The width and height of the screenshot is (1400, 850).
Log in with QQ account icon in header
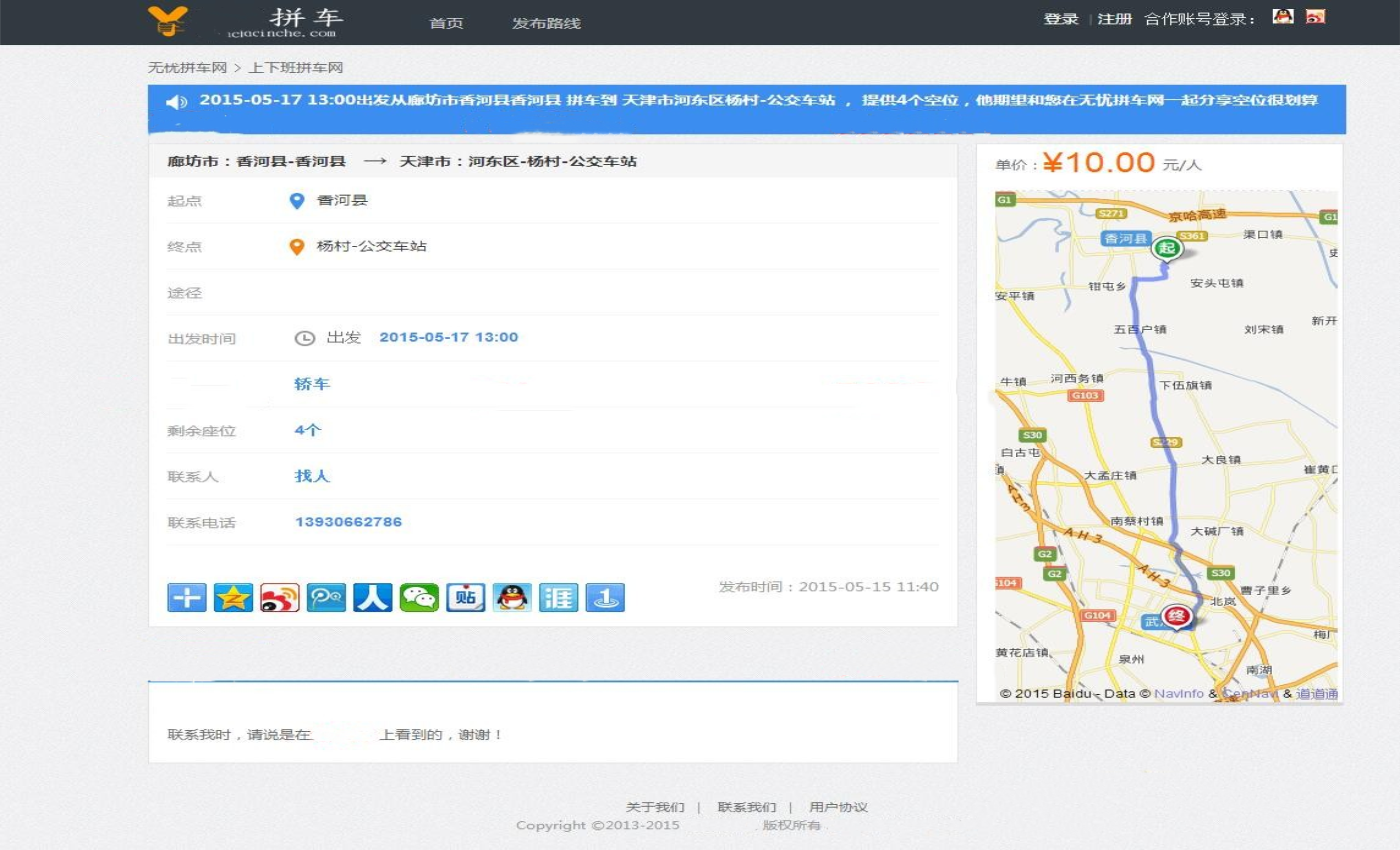tap(1283, 17)
